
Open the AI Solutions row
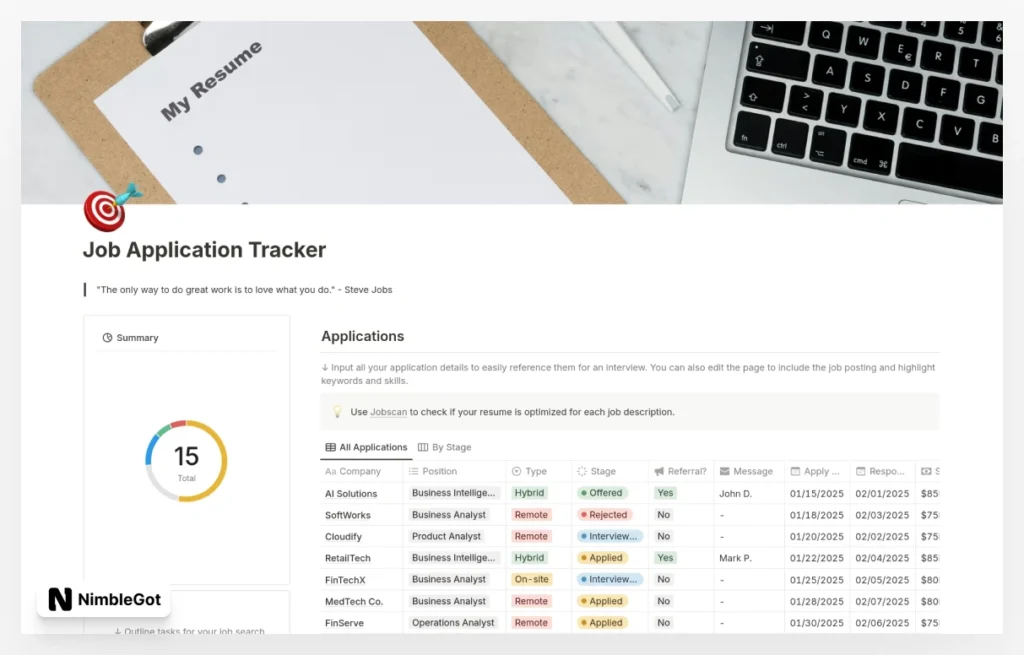pos(351,494)
